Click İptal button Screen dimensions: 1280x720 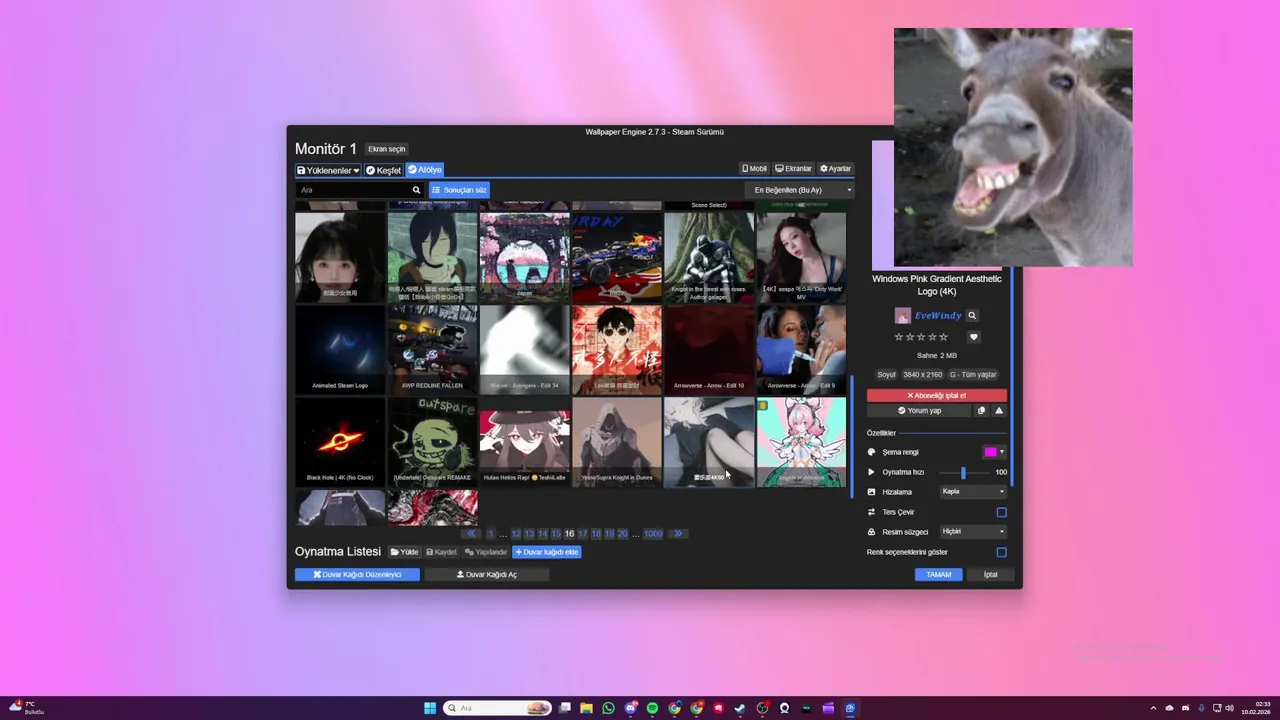[990, 575]
